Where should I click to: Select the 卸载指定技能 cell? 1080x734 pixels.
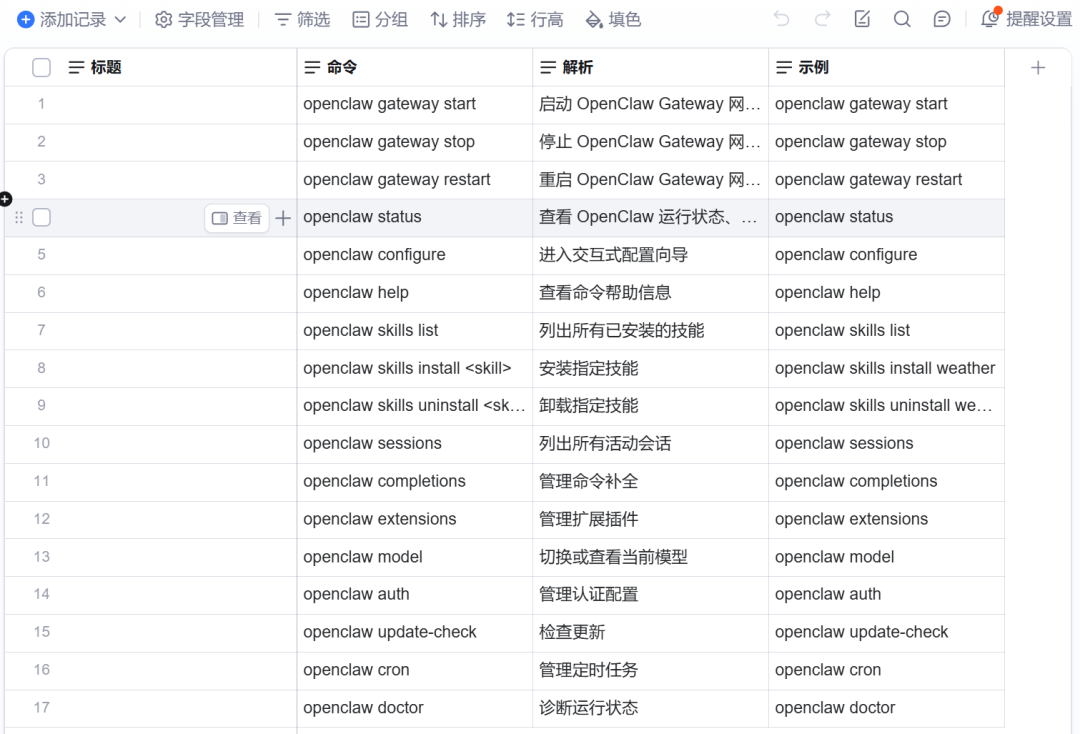point(650,406)
